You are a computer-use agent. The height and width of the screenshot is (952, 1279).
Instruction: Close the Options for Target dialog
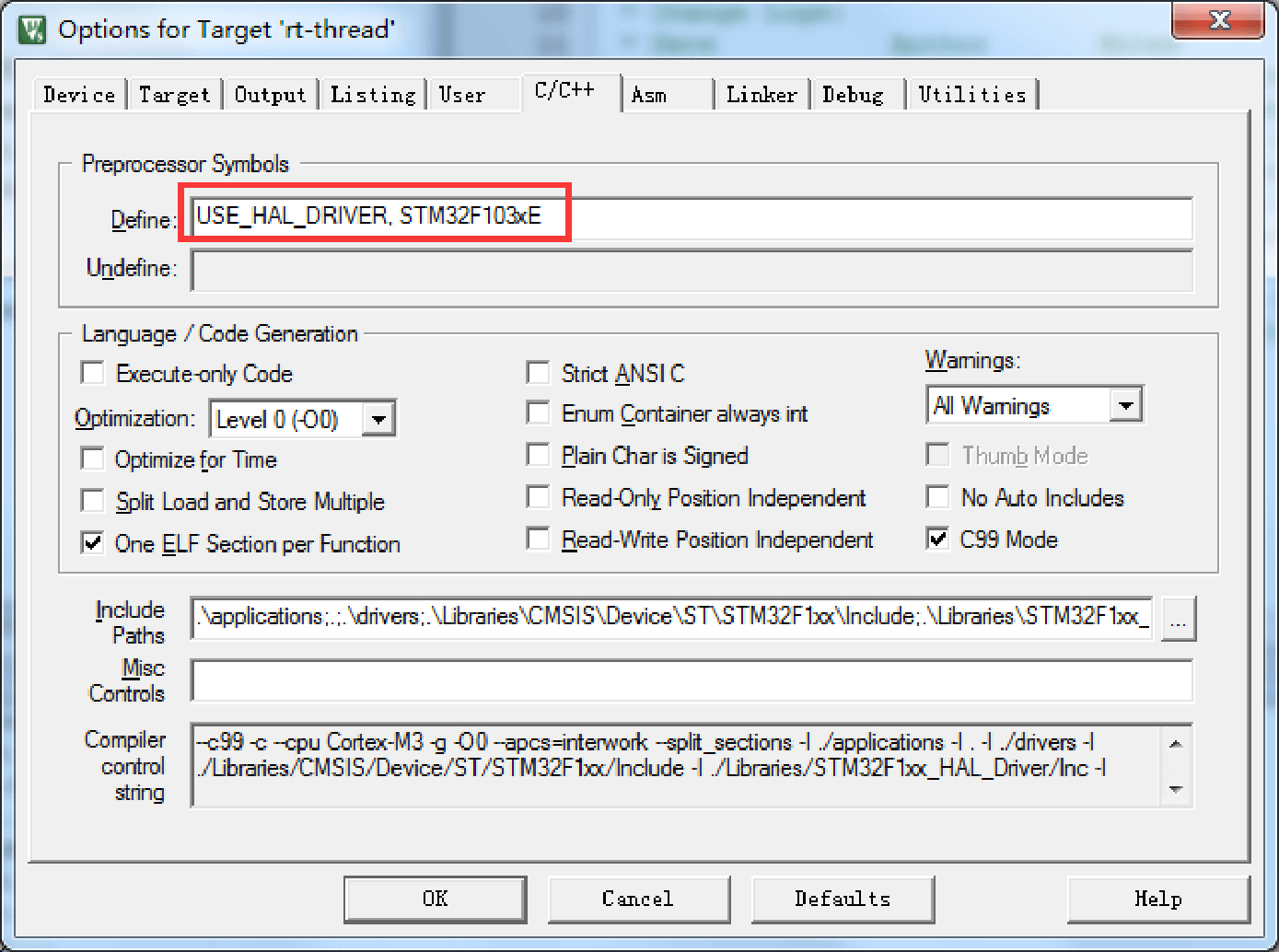(x=1218, y=20)
